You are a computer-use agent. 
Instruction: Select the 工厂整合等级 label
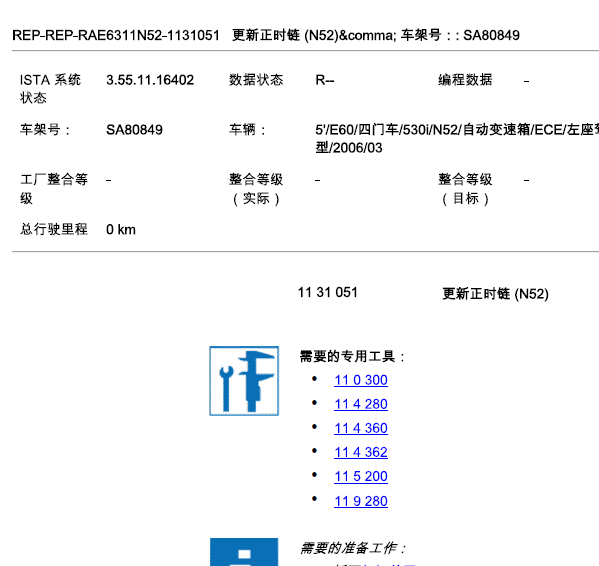click(x=54, y=189)
